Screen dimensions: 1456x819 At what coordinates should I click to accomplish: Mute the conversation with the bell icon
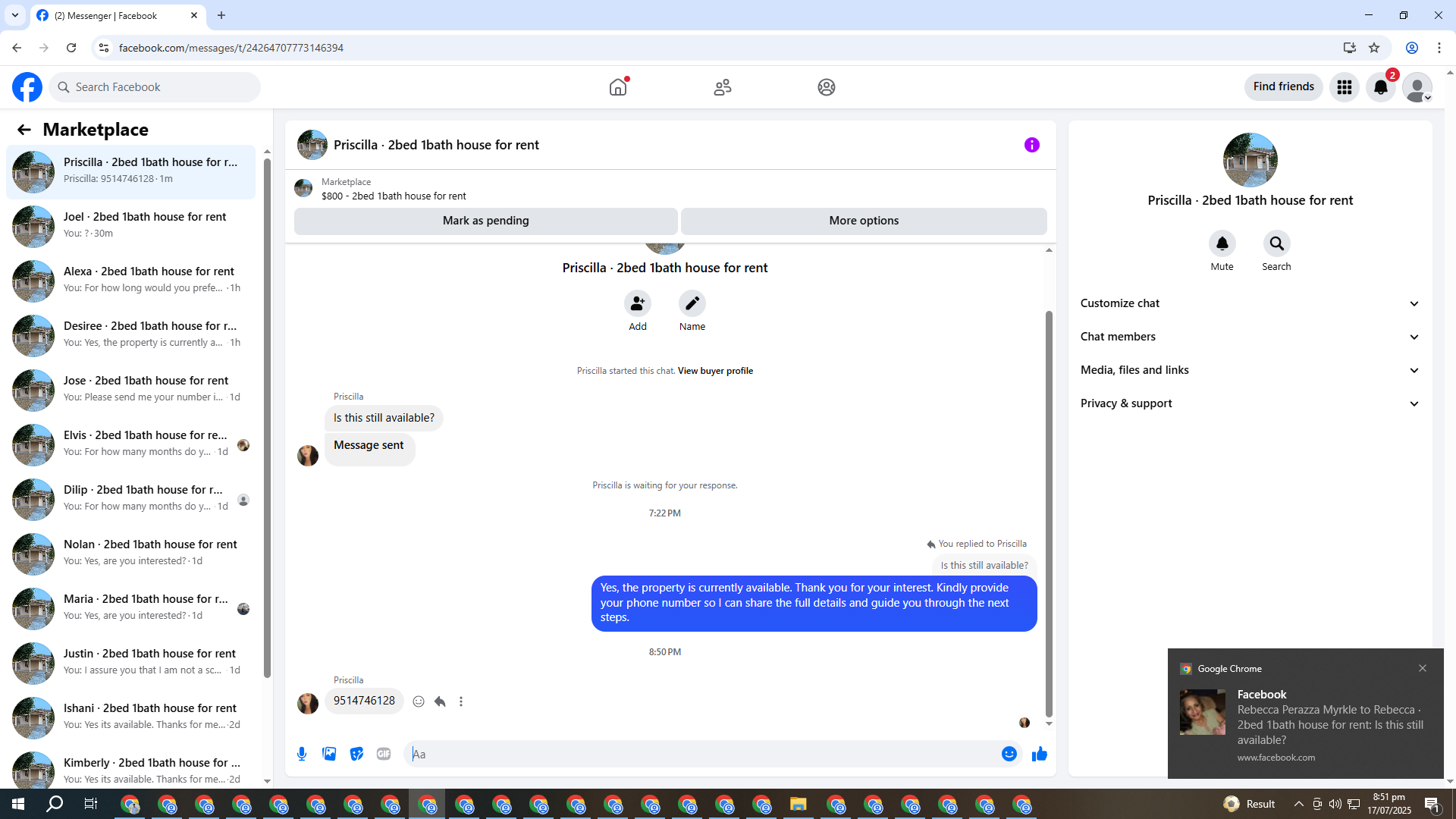point(1222,243)
